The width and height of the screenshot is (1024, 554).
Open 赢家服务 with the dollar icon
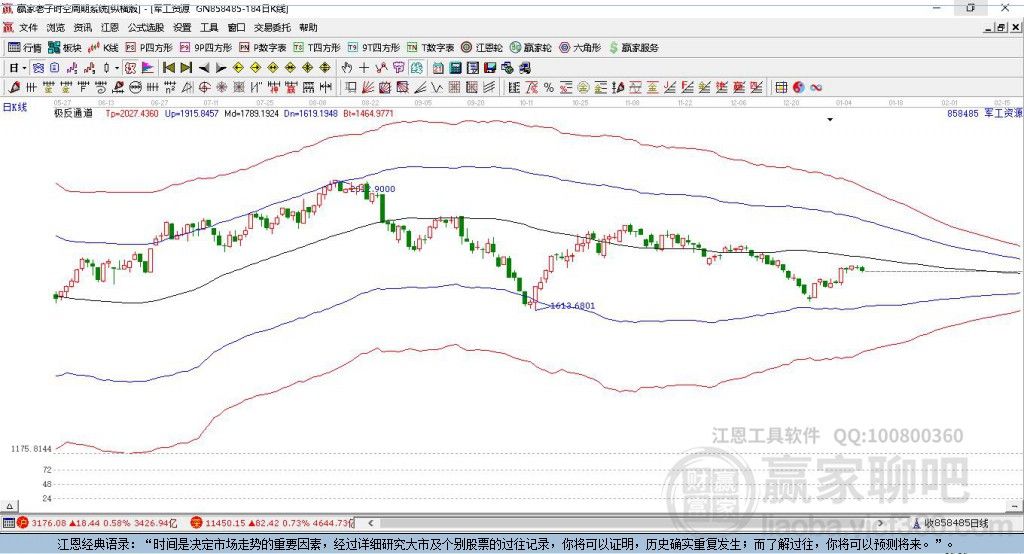(x=633, y=48)
